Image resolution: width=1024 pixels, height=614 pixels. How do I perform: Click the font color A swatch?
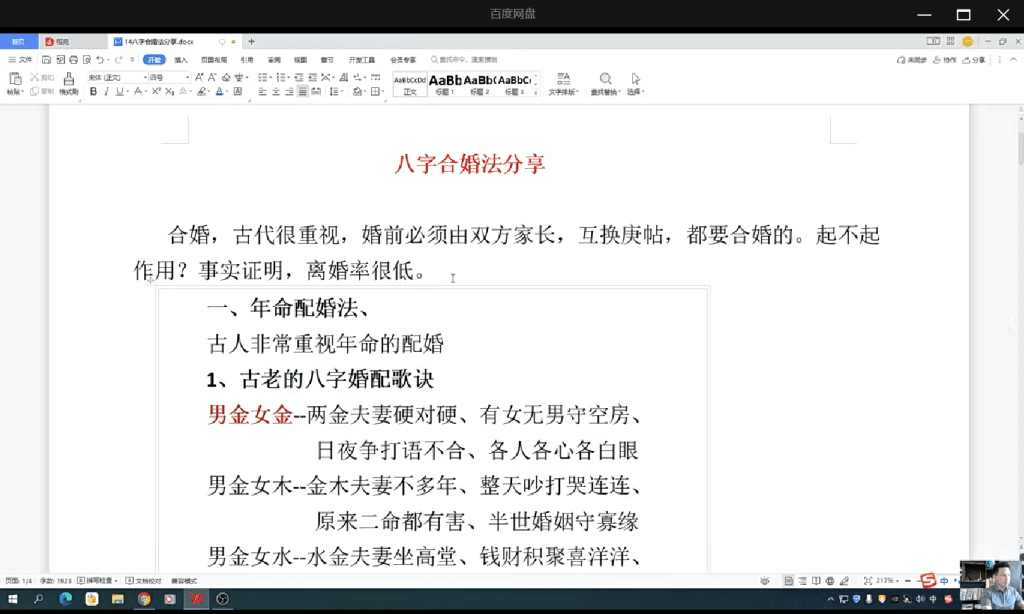pyautogui.click(x=219, y=92)
